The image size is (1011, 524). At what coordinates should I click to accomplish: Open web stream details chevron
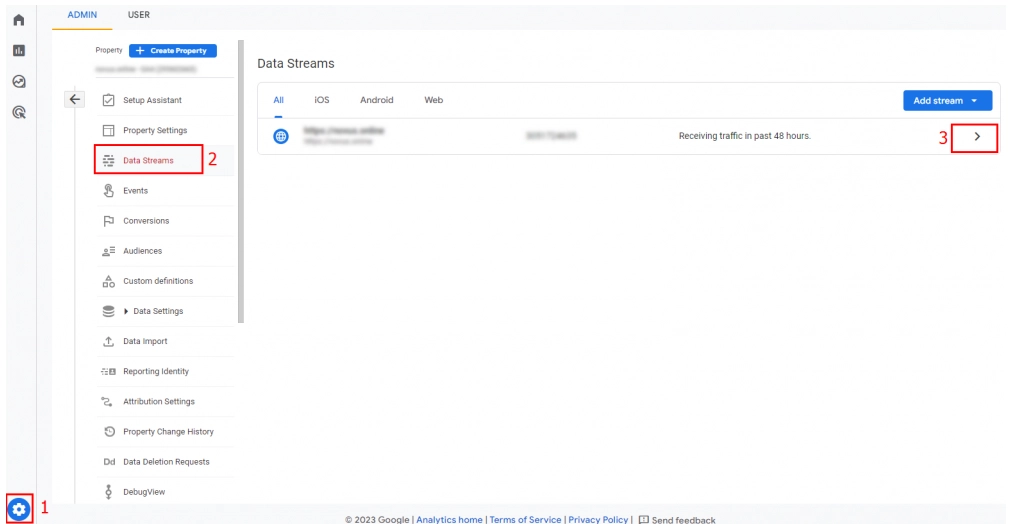[x=976, y=137]
